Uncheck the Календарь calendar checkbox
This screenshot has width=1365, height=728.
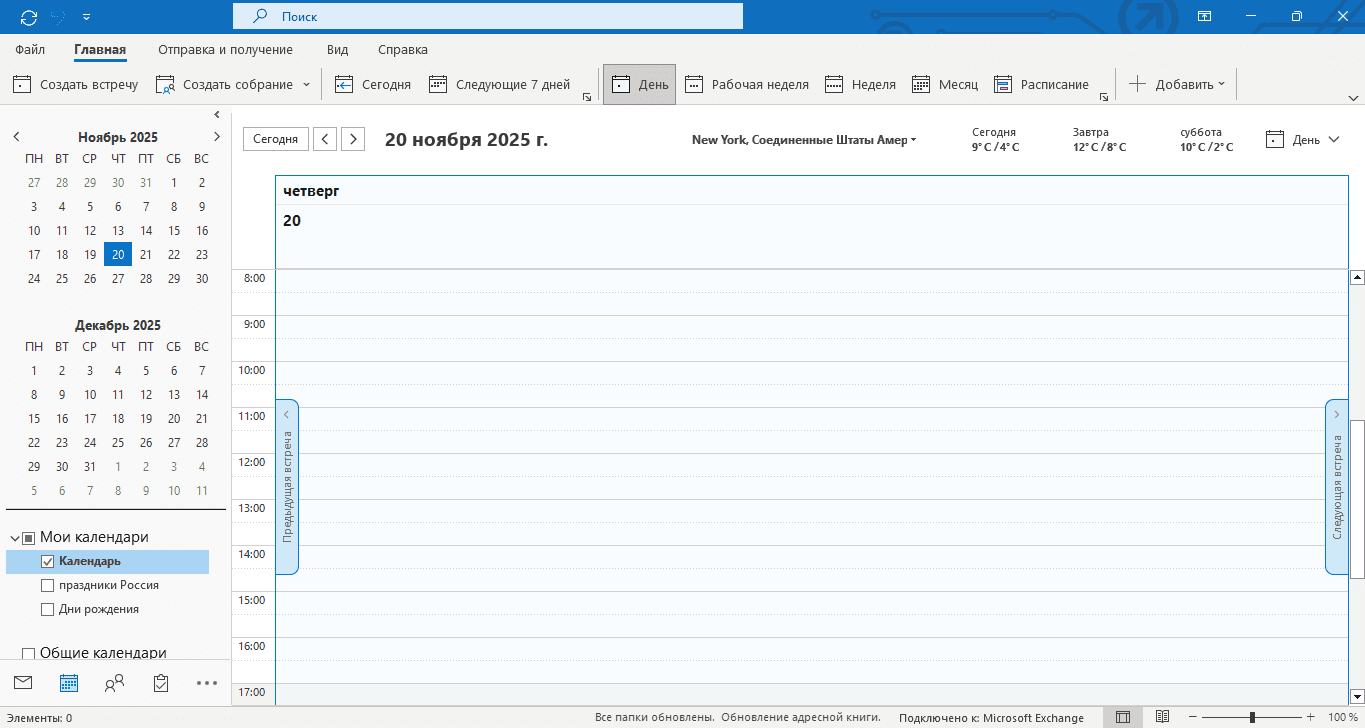47,562
